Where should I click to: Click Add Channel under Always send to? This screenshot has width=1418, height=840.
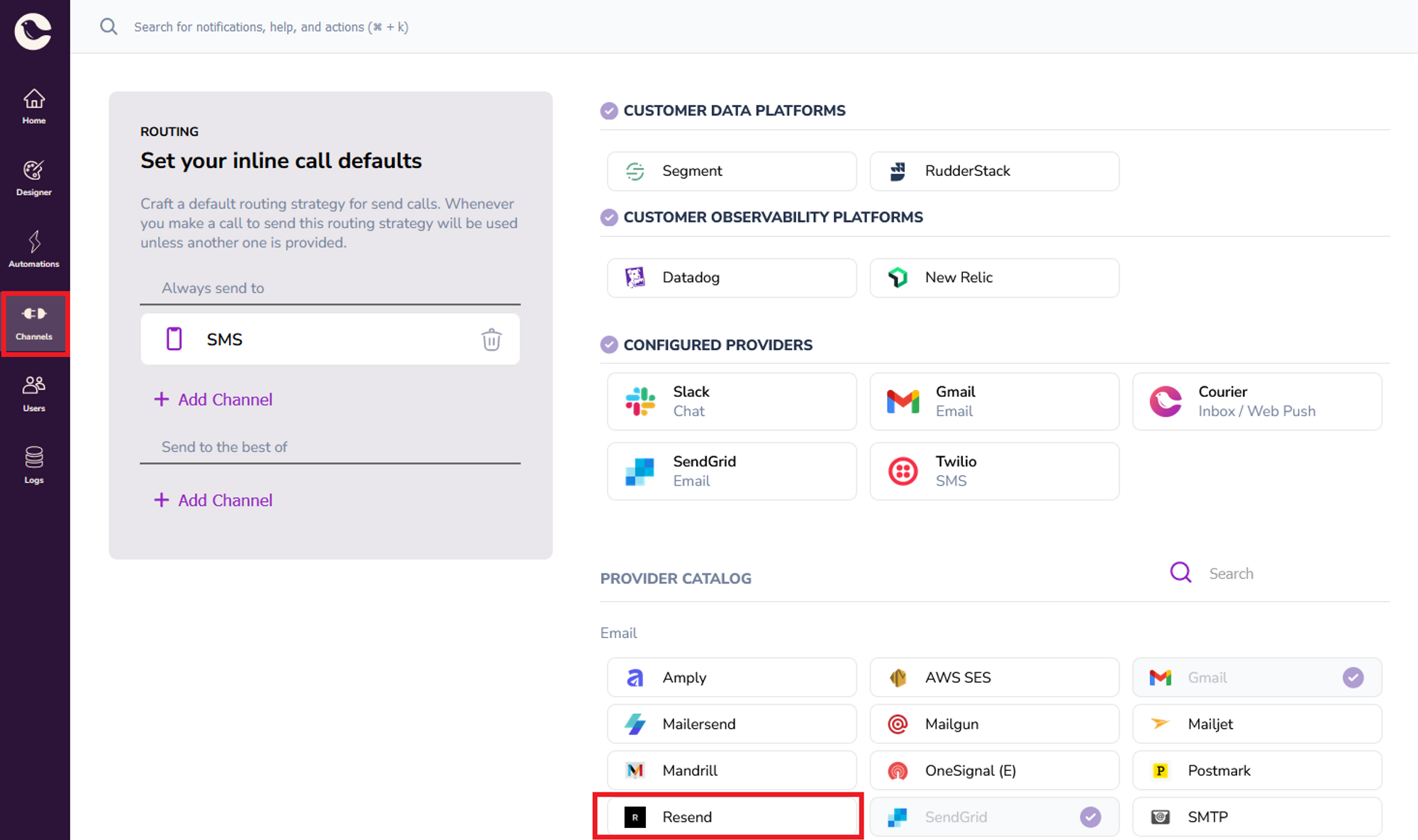[213, 399]
